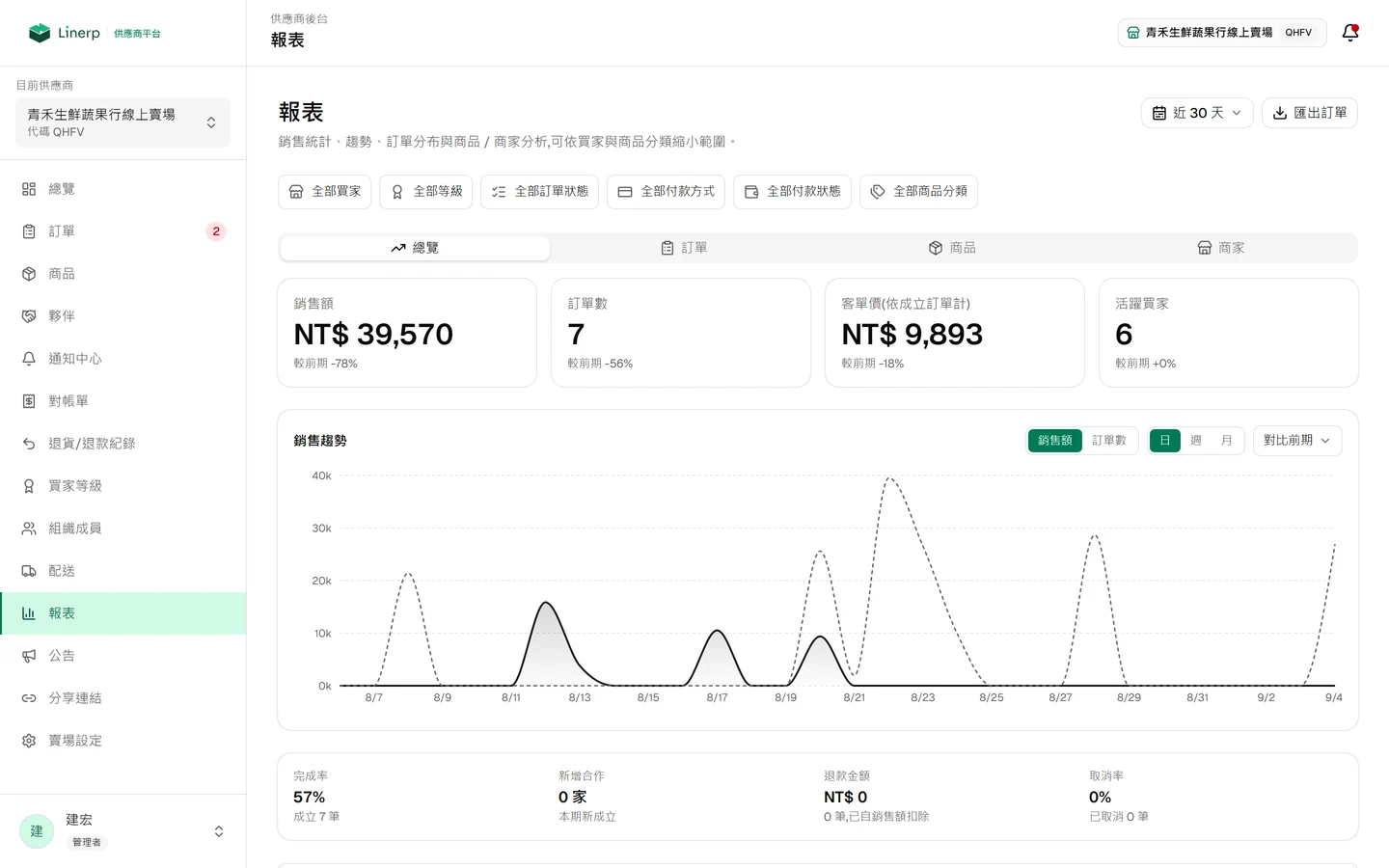Click the 夥伴 handshake icon

tap(29, 316)
